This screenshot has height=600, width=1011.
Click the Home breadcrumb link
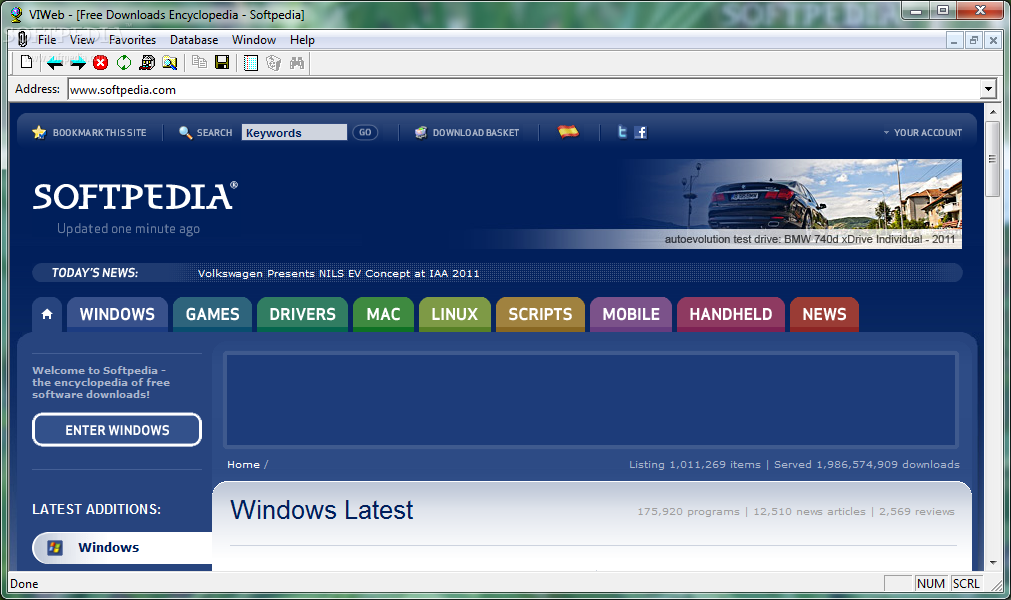point(243,465)
